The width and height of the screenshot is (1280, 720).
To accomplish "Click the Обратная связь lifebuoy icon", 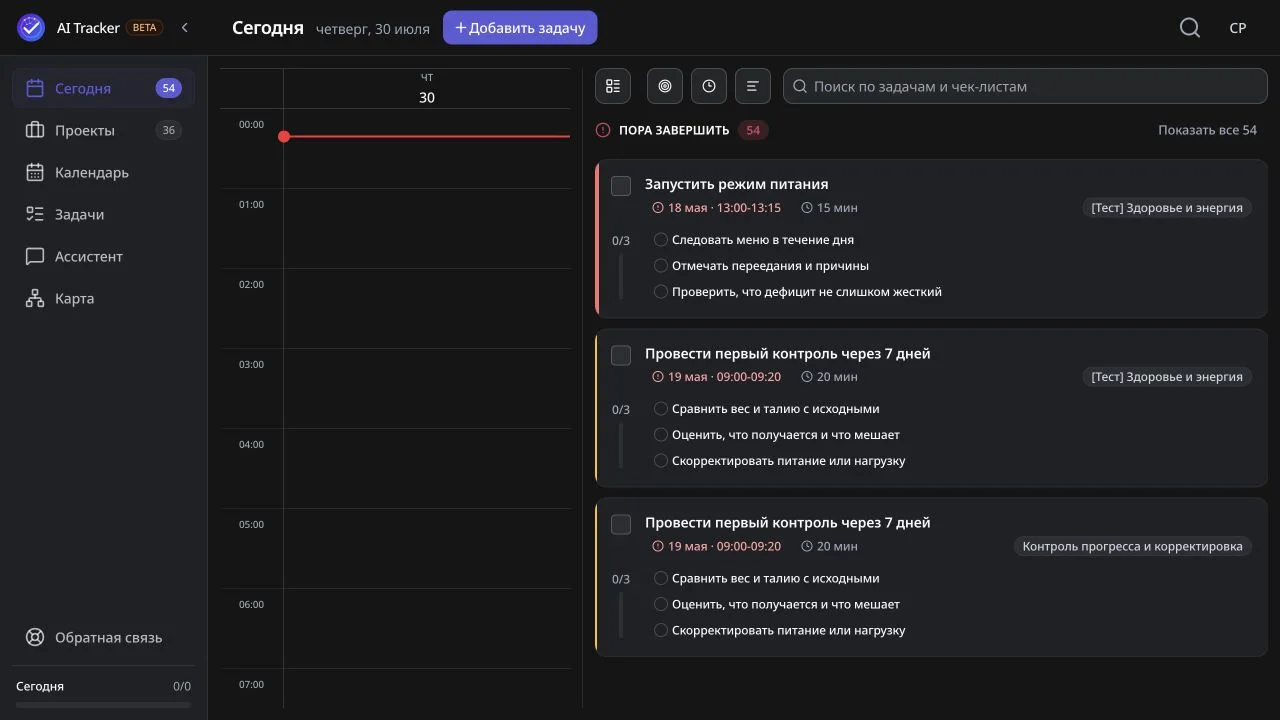I will (35, 637).
